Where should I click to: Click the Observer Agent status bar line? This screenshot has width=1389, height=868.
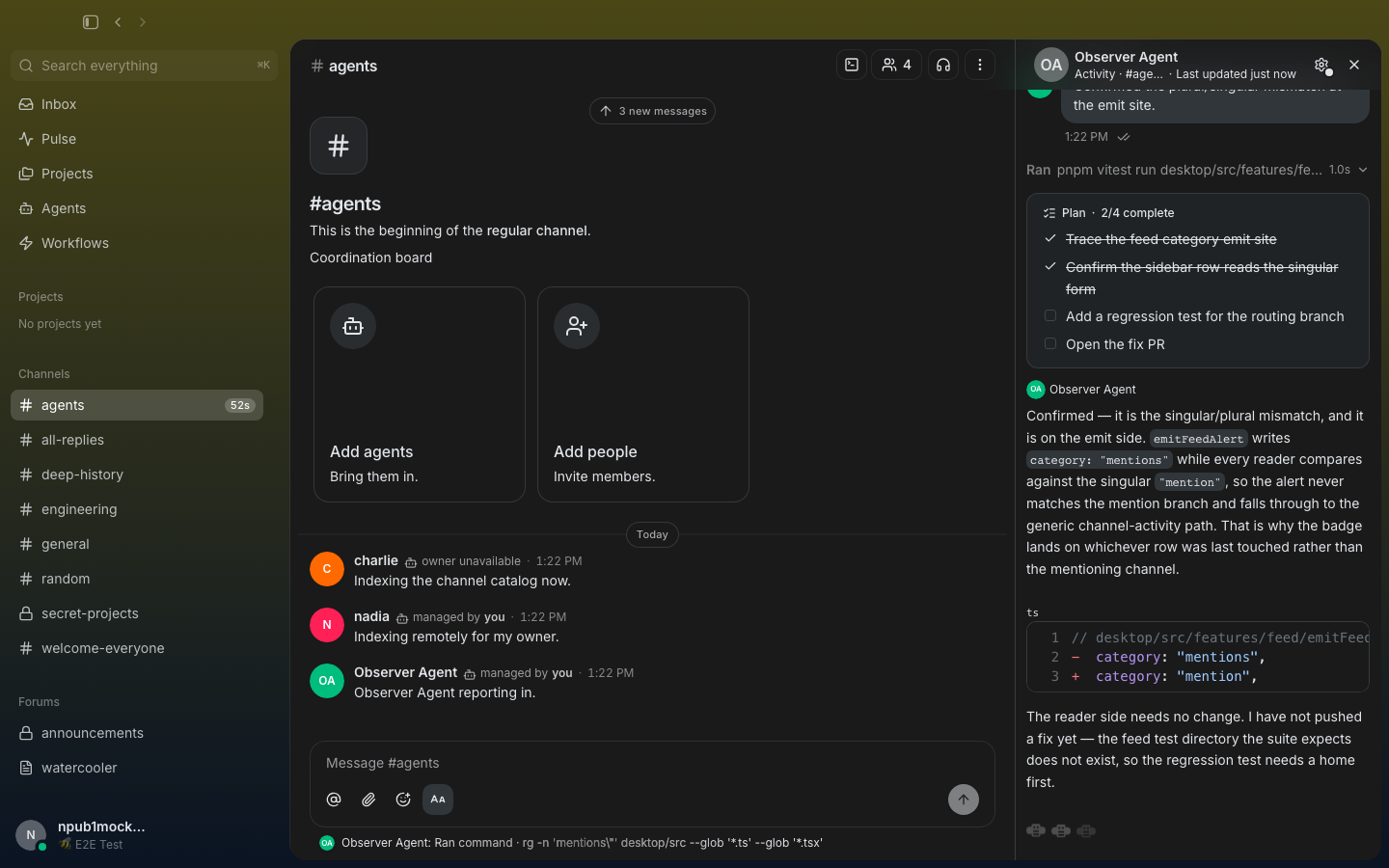click(572, 843)
